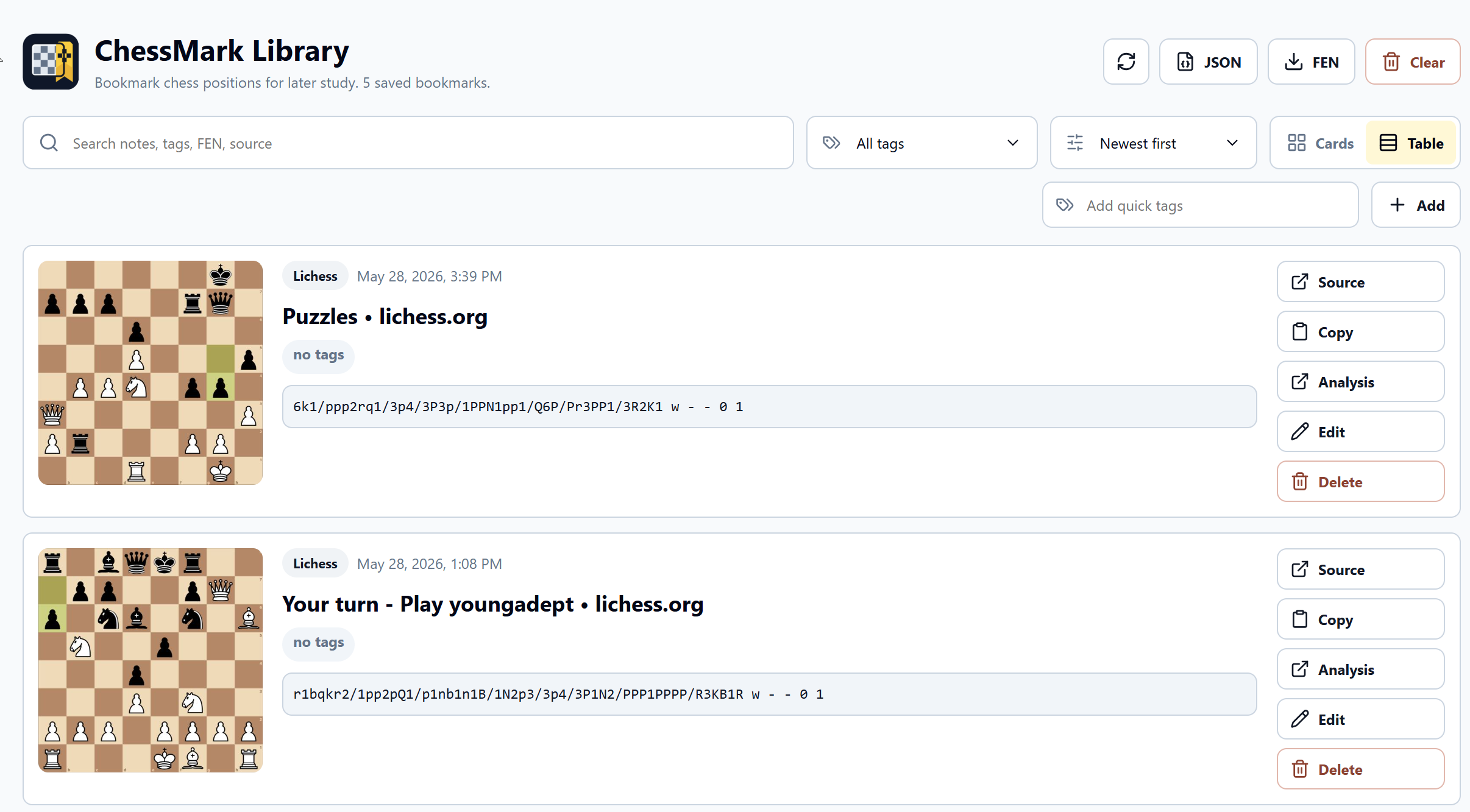Copy FEN of youngadept bookmark
Viewport: 1470px width, 812px height.
tap(1360, 620)
